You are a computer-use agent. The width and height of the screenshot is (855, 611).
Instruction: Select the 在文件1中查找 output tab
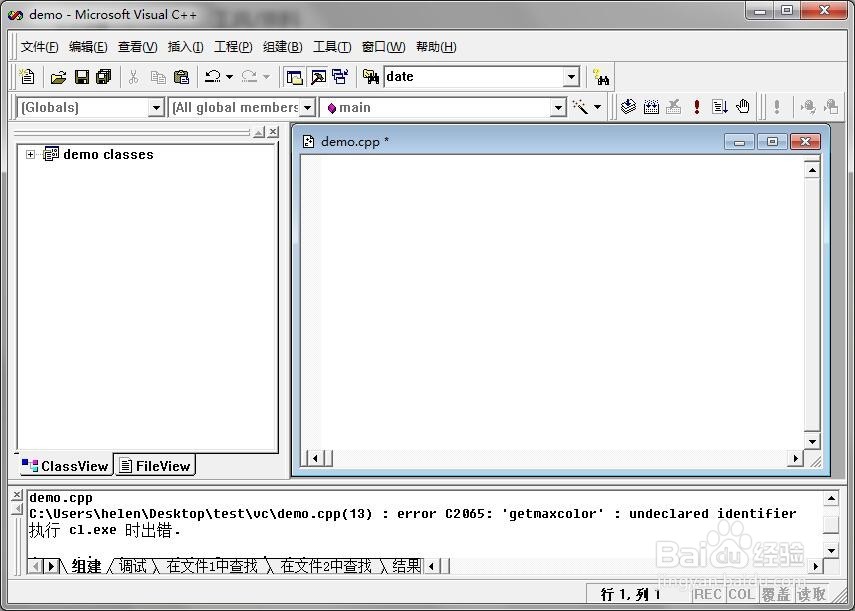(212, 566)
